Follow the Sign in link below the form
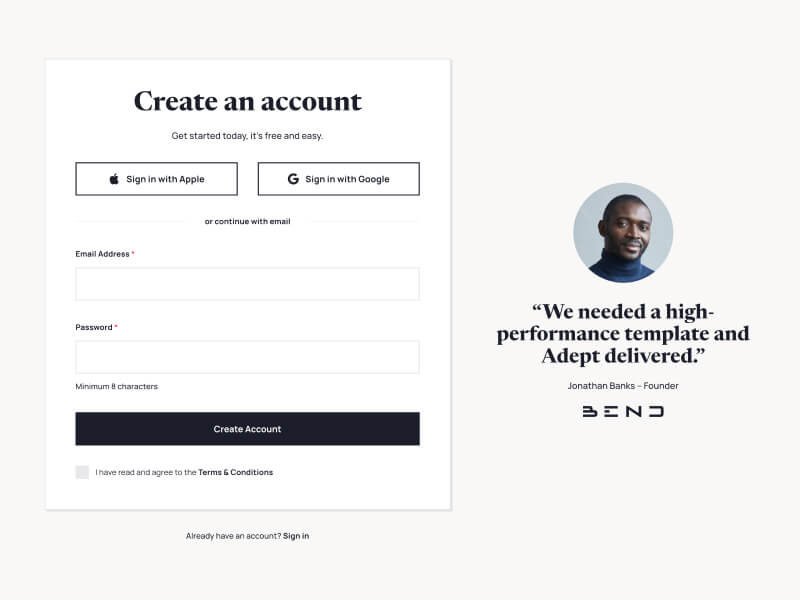The width and height of the screenshot is (800, 600). coord(296,536)
